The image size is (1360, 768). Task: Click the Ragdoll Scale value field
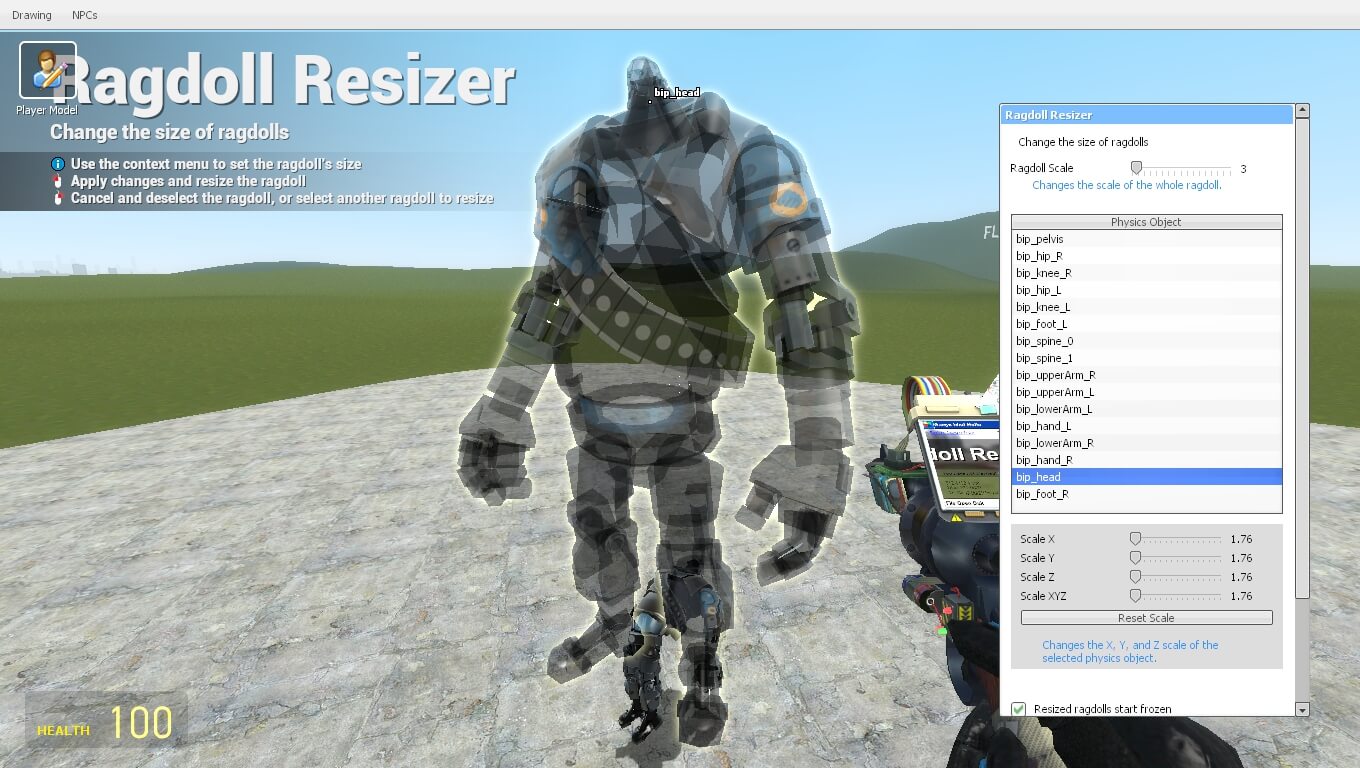tap(1244, 169)
